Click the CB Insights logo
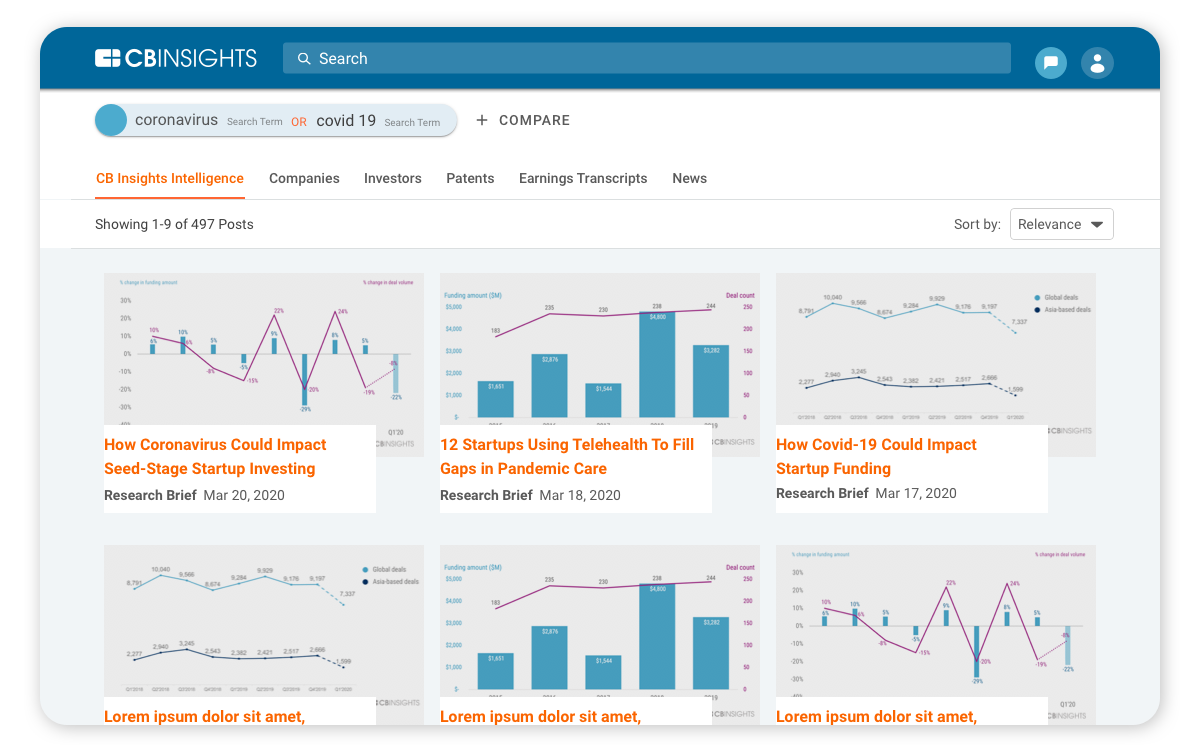This screenshot has height=752, width=1200. point(176,58)
